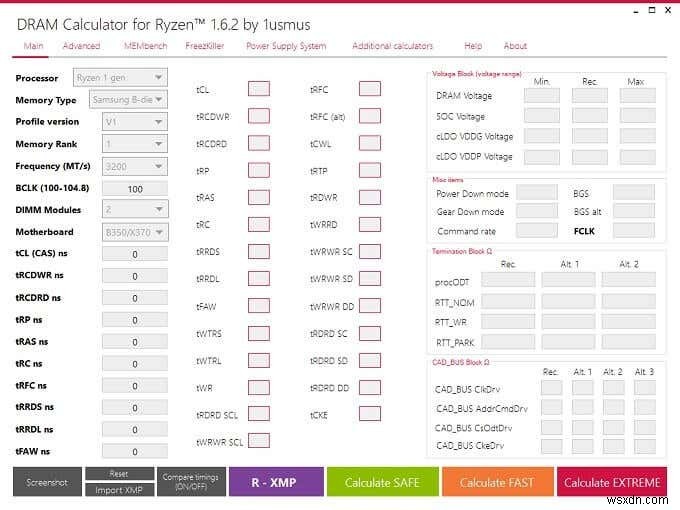
Task: Toggle Compare timings ON/OFF
Action: pos(191,482)
